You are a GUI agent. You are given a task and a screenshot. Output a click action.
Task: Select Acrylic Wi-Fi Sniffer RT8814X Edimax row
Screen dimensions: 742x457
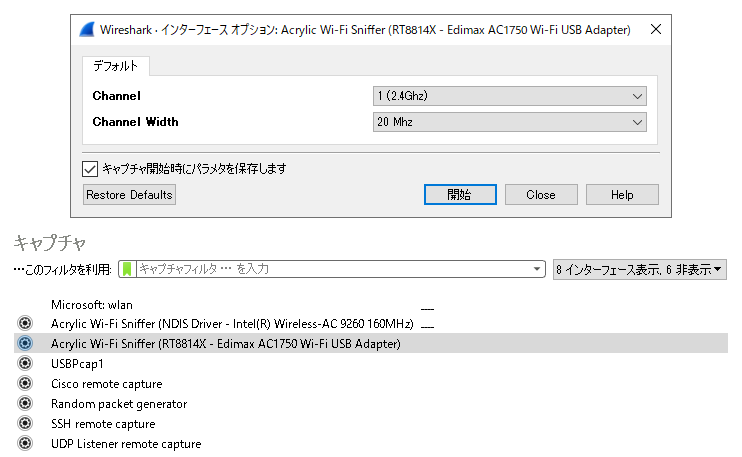coord(371,343)
